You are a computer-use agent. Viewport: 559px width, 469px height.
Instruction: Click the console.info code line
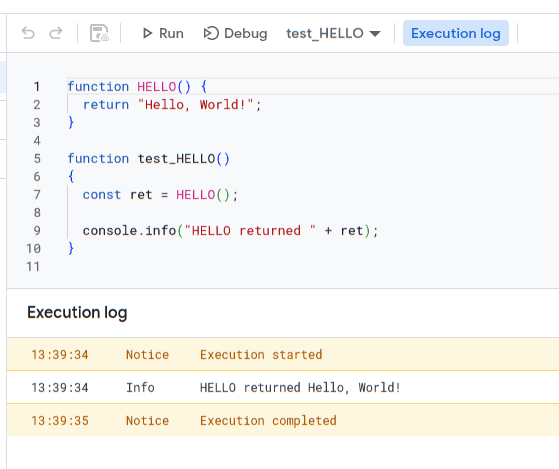[230, 231]
